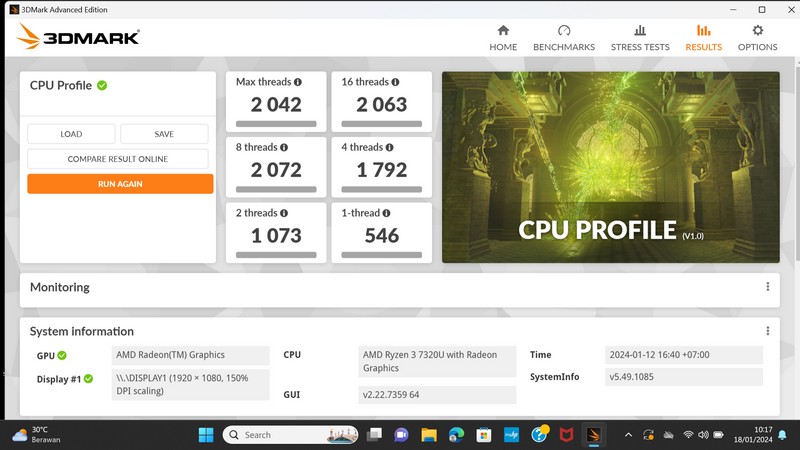Click the Load button
The height and width of the screenshot is (450, 800).
71,134
